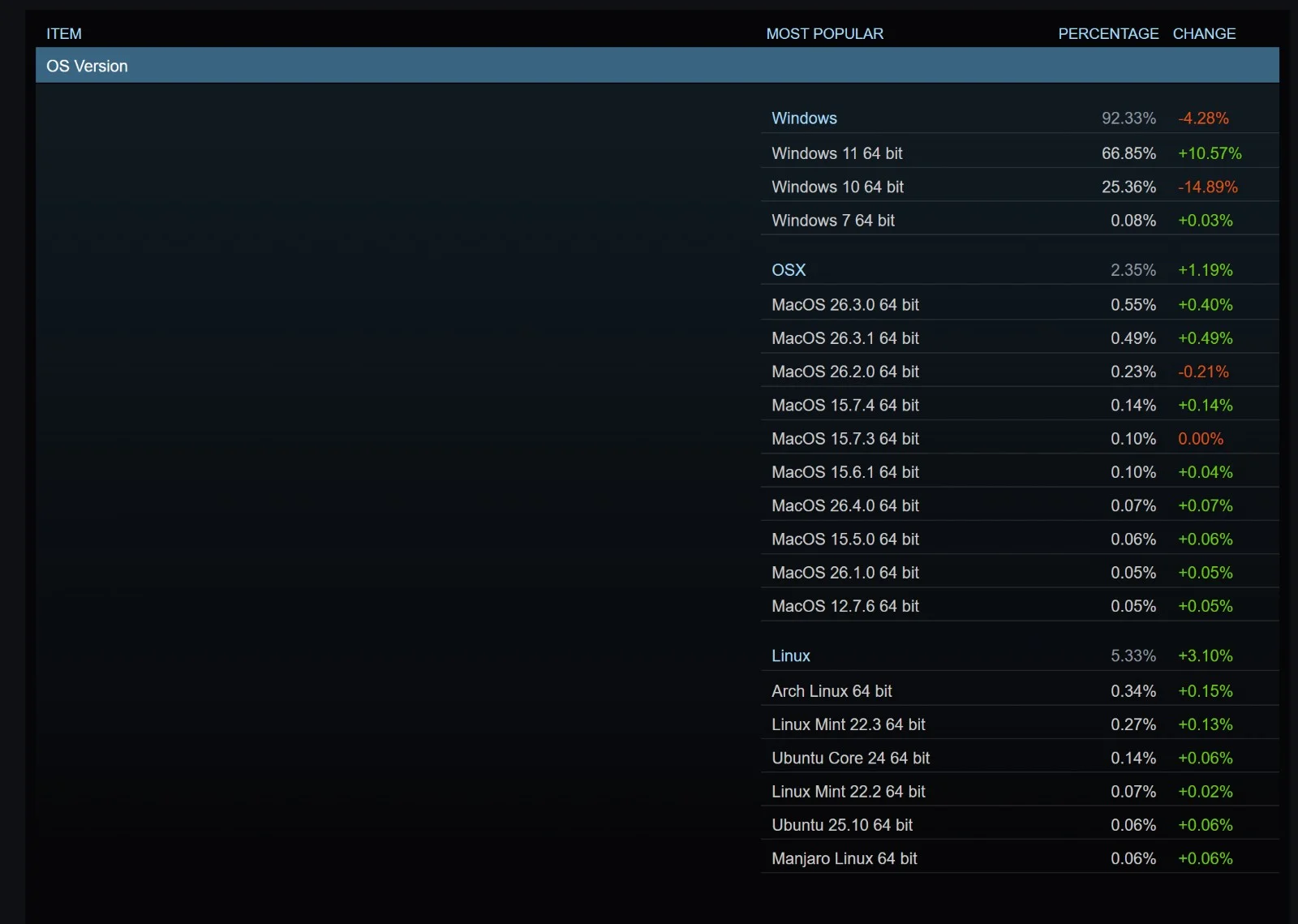Click the PERCENTAGE column header

pyautogui.click(x=1108, y=33)
